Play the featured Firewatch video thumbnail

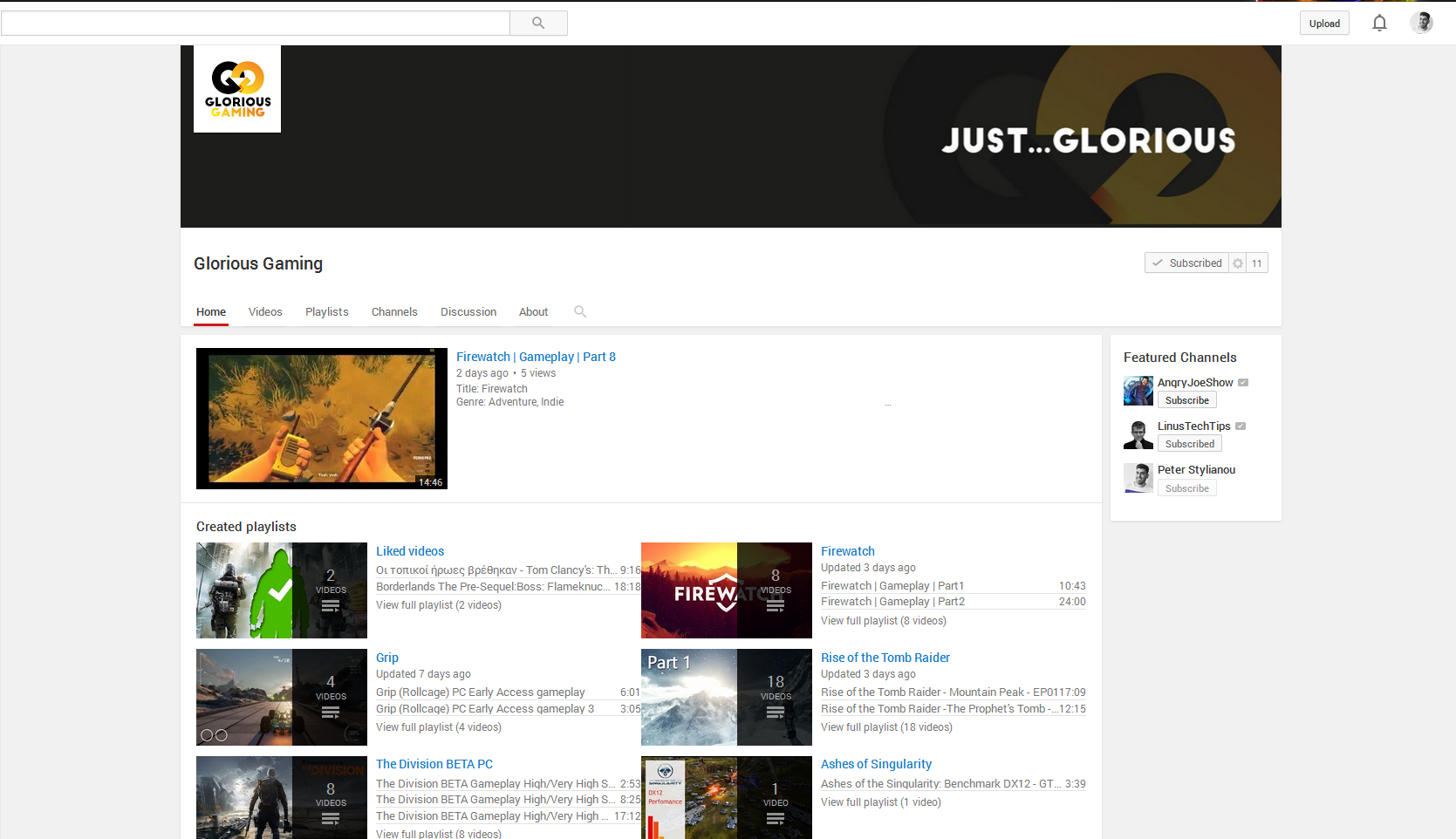tap(322, 419)
